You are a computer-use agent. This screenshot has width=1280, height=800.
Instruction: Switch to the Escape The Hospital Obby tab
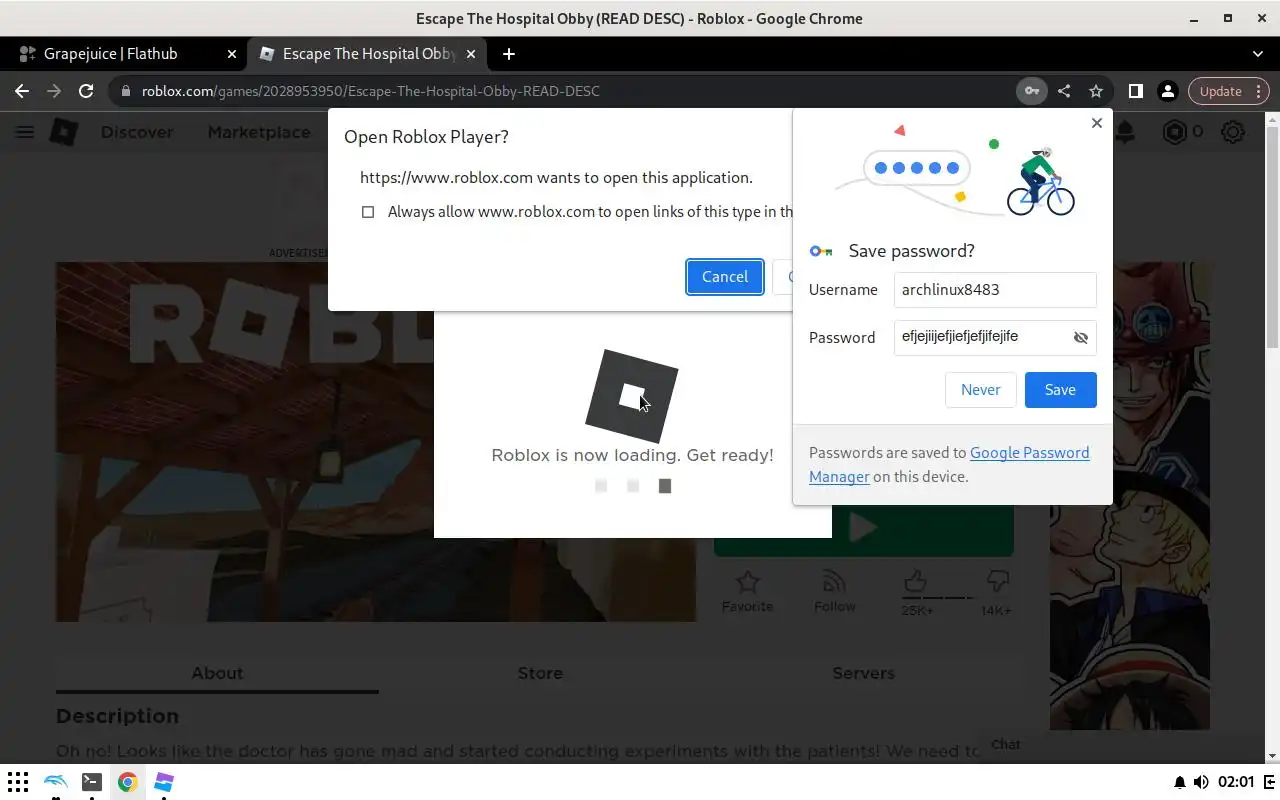[x=367, y=54]
